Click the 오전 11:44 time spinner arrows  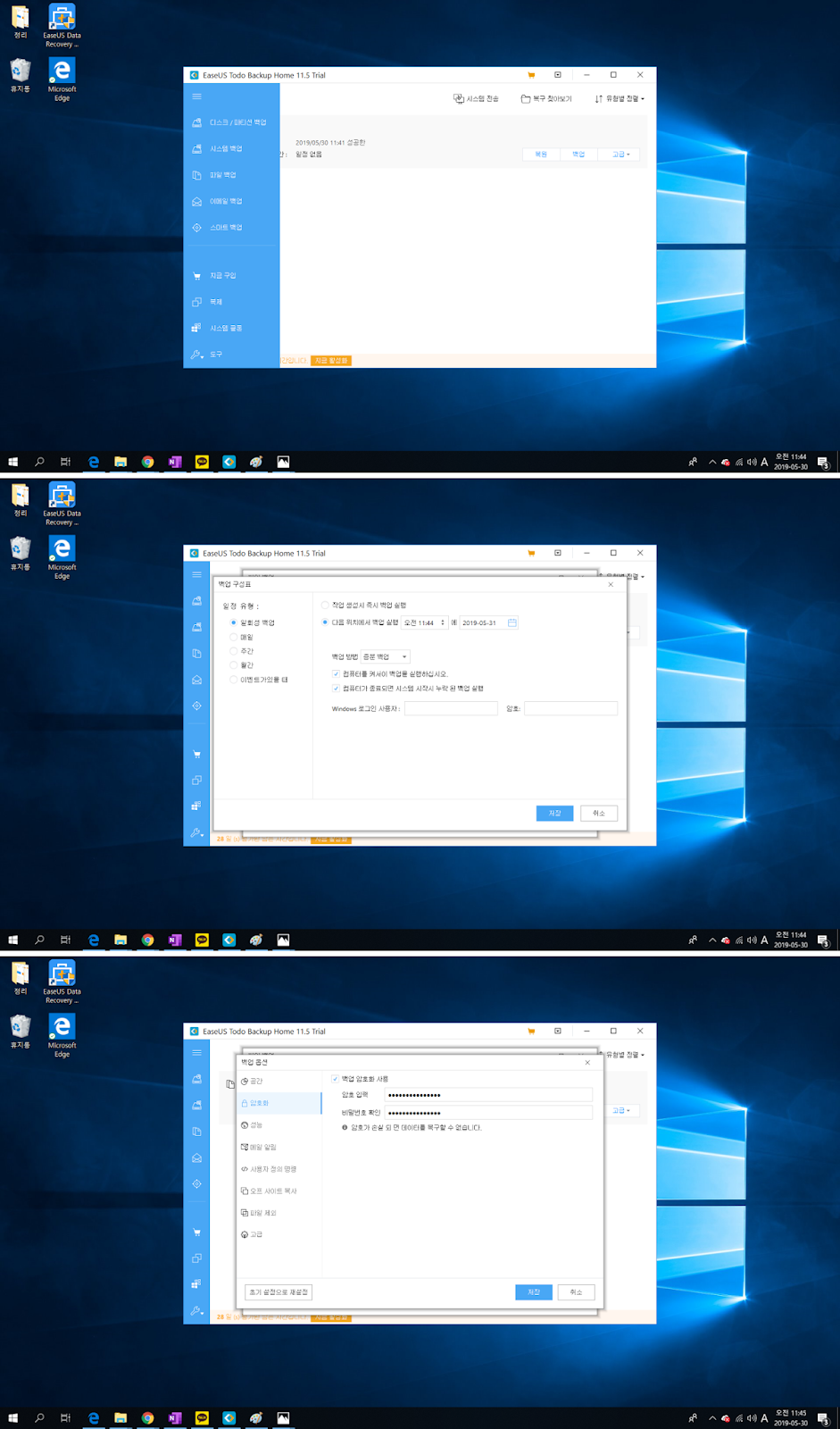tap(443, 623)
